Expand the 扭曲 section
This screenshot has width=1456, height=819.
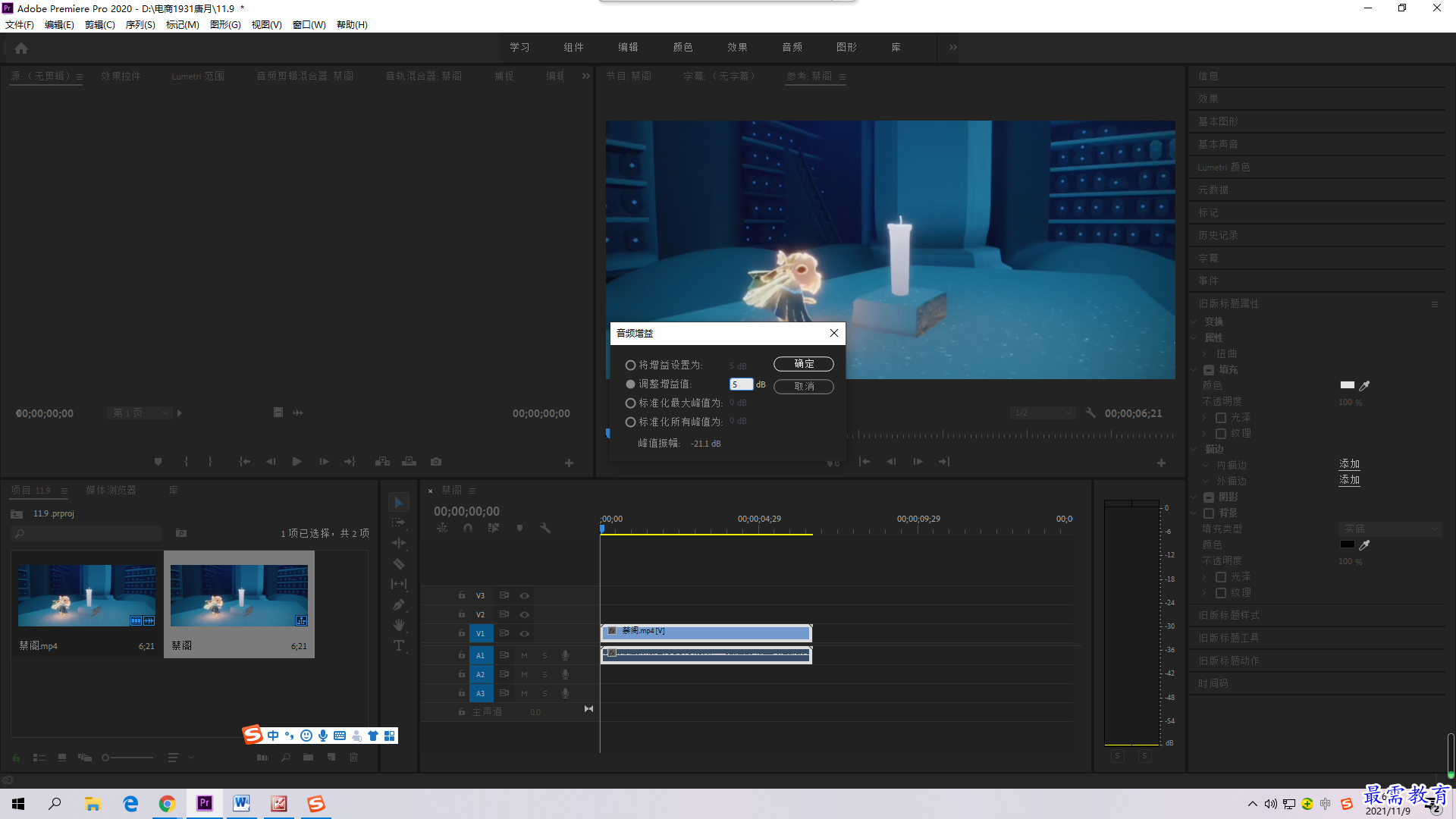pos(1204,353)
